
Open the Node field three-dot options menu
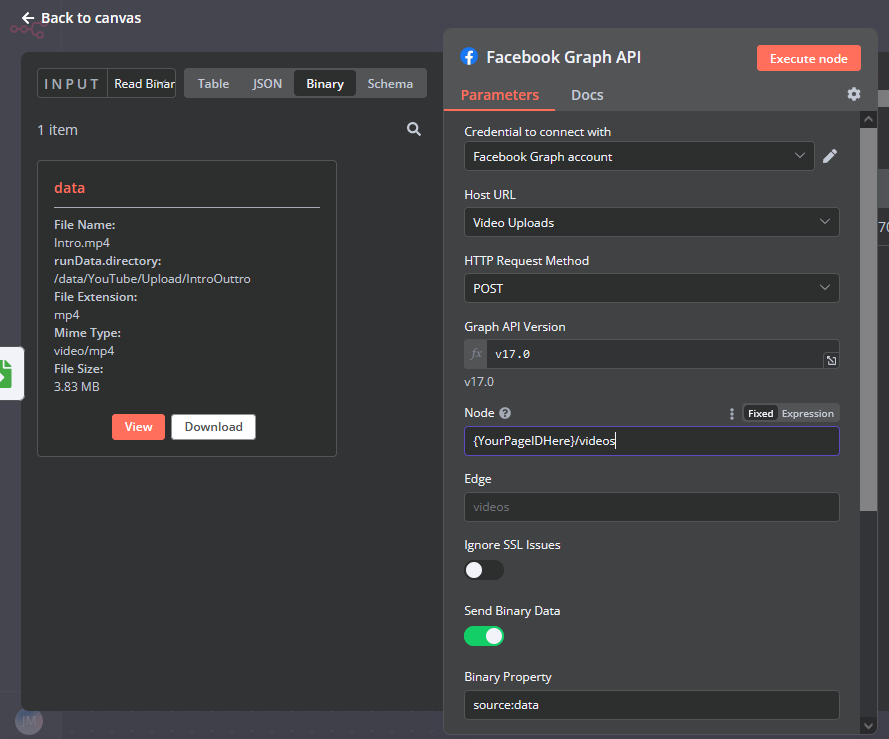(731, 413)
